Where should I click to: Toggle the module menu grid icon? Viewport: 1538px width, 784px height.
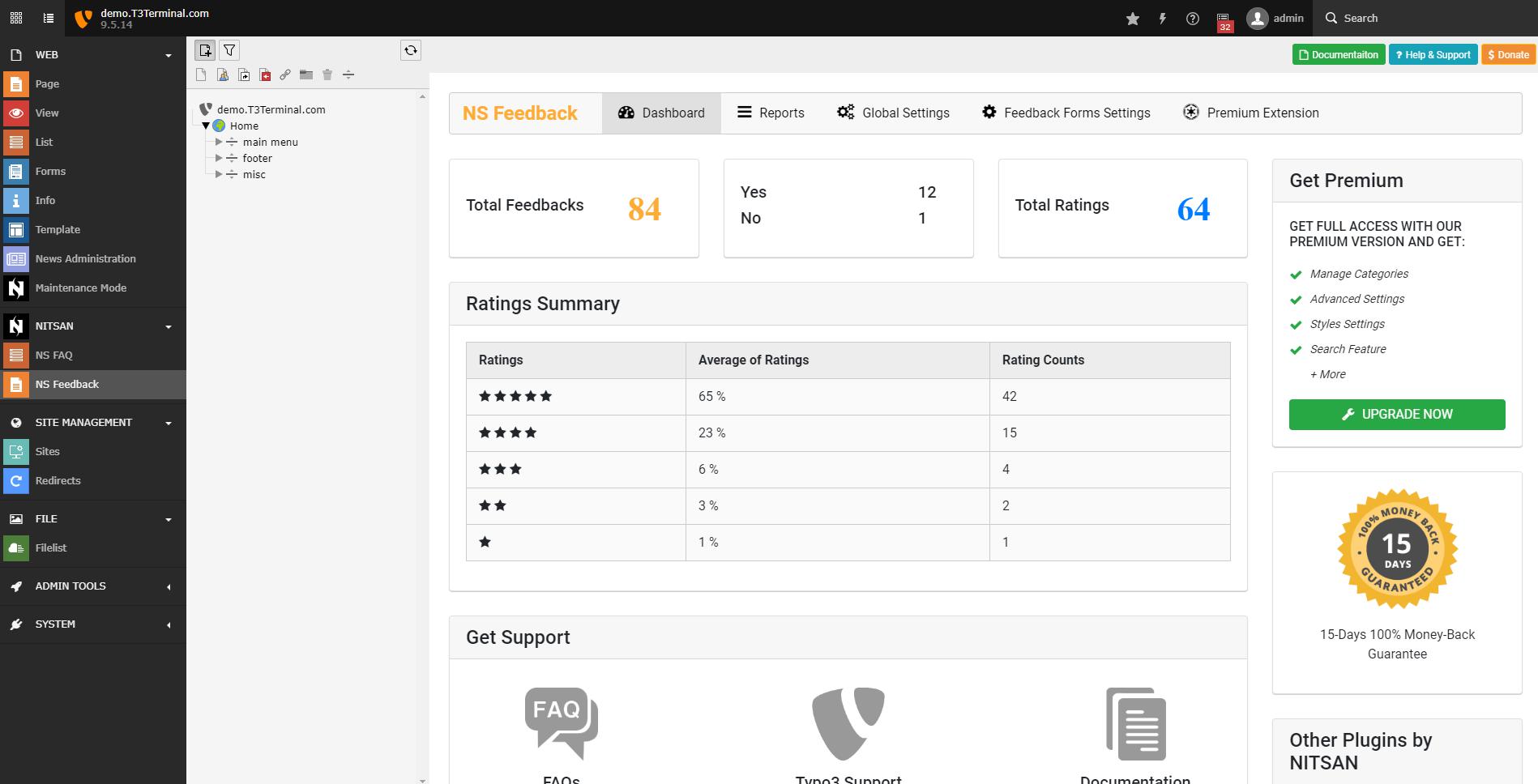point(16,18)
